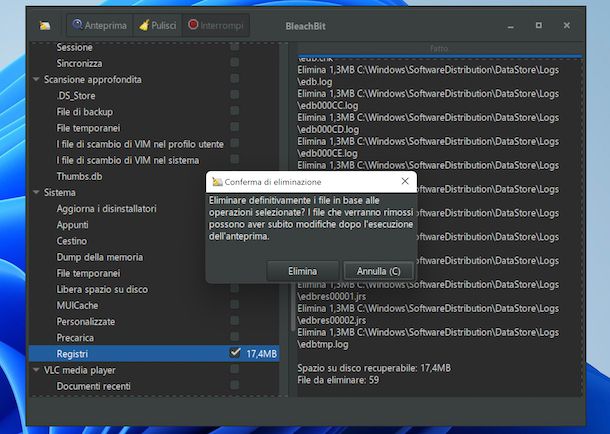Select the highlighted Registri row
Viewport: 610px width, 434px height.
click(154, 354)
